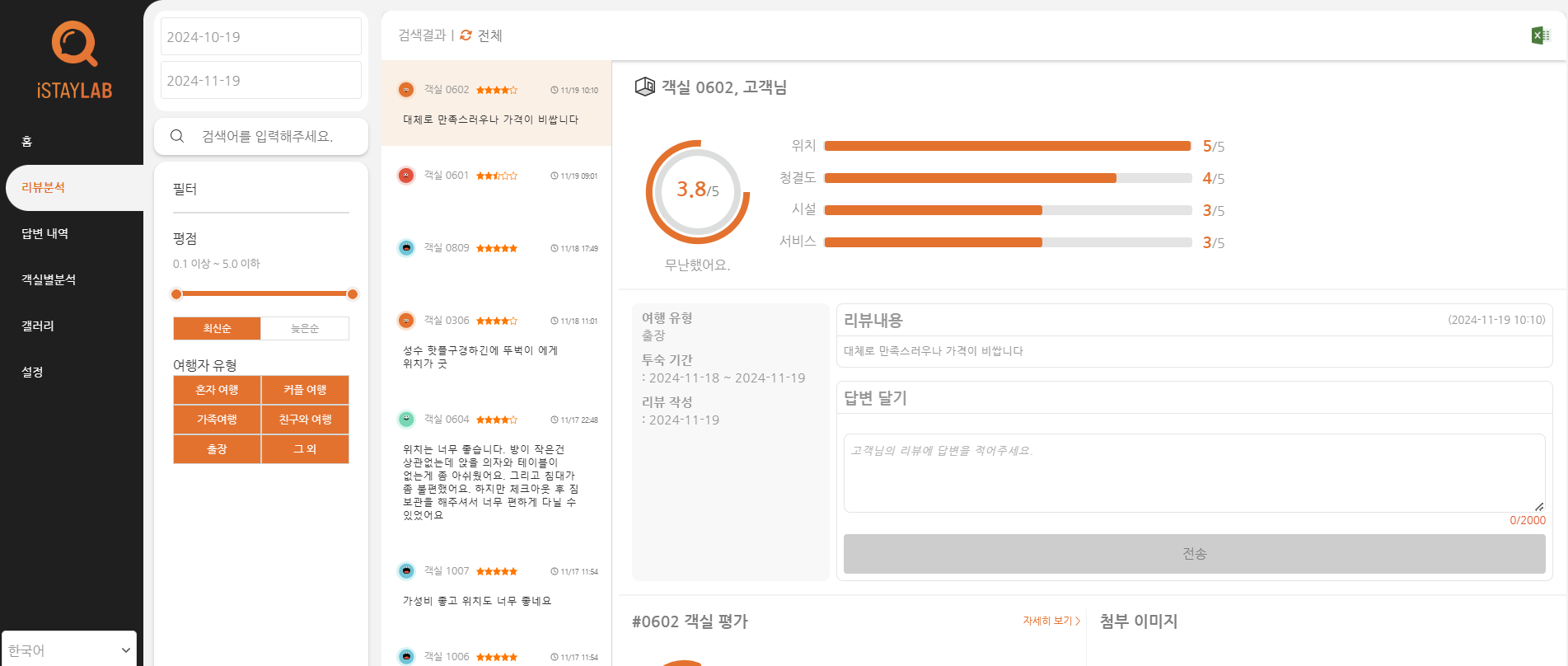This screenshot has height=666, width=1568.
Task: Select 최신순 sort order
Action: point(217,328)
